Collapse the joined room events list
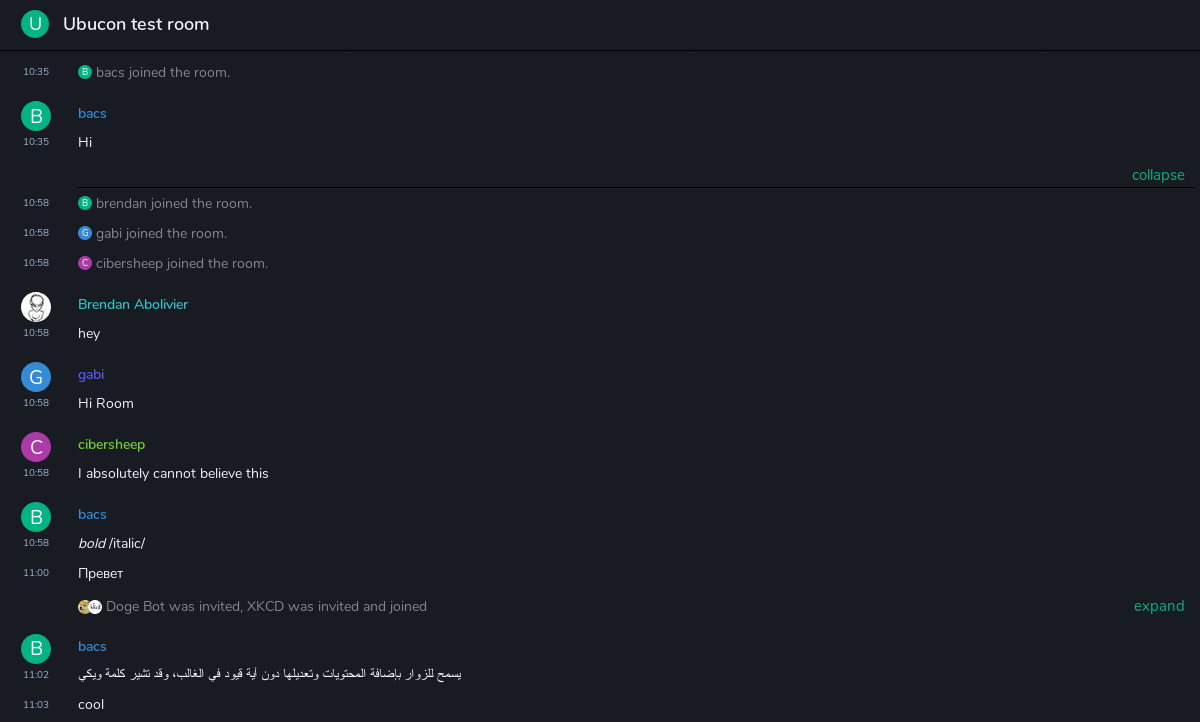Screen dimensions: 1200x722 click(x=1158, y=175)
